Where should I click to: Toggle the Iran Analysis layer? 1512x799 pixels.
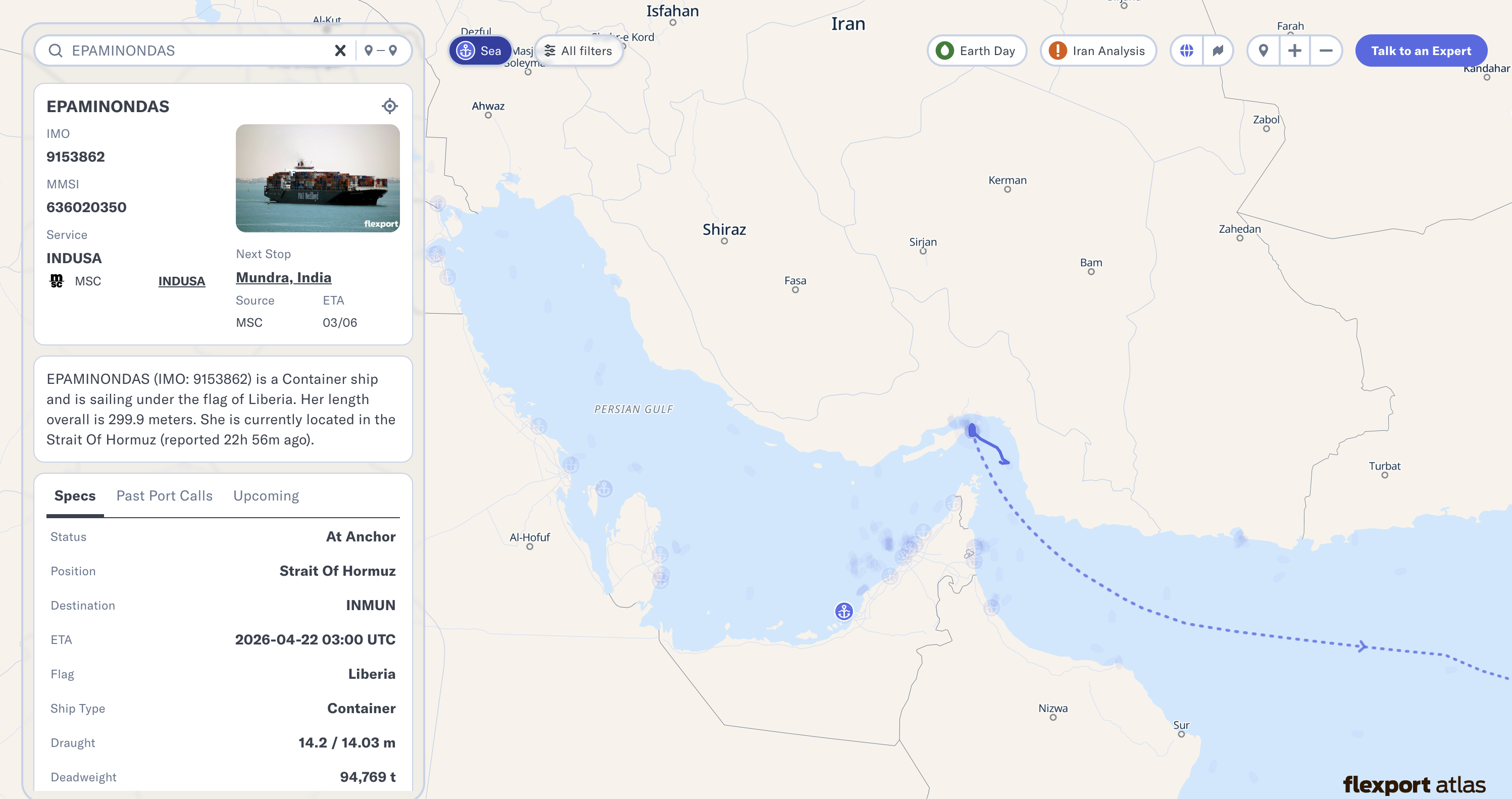[x=1097, y=51]
